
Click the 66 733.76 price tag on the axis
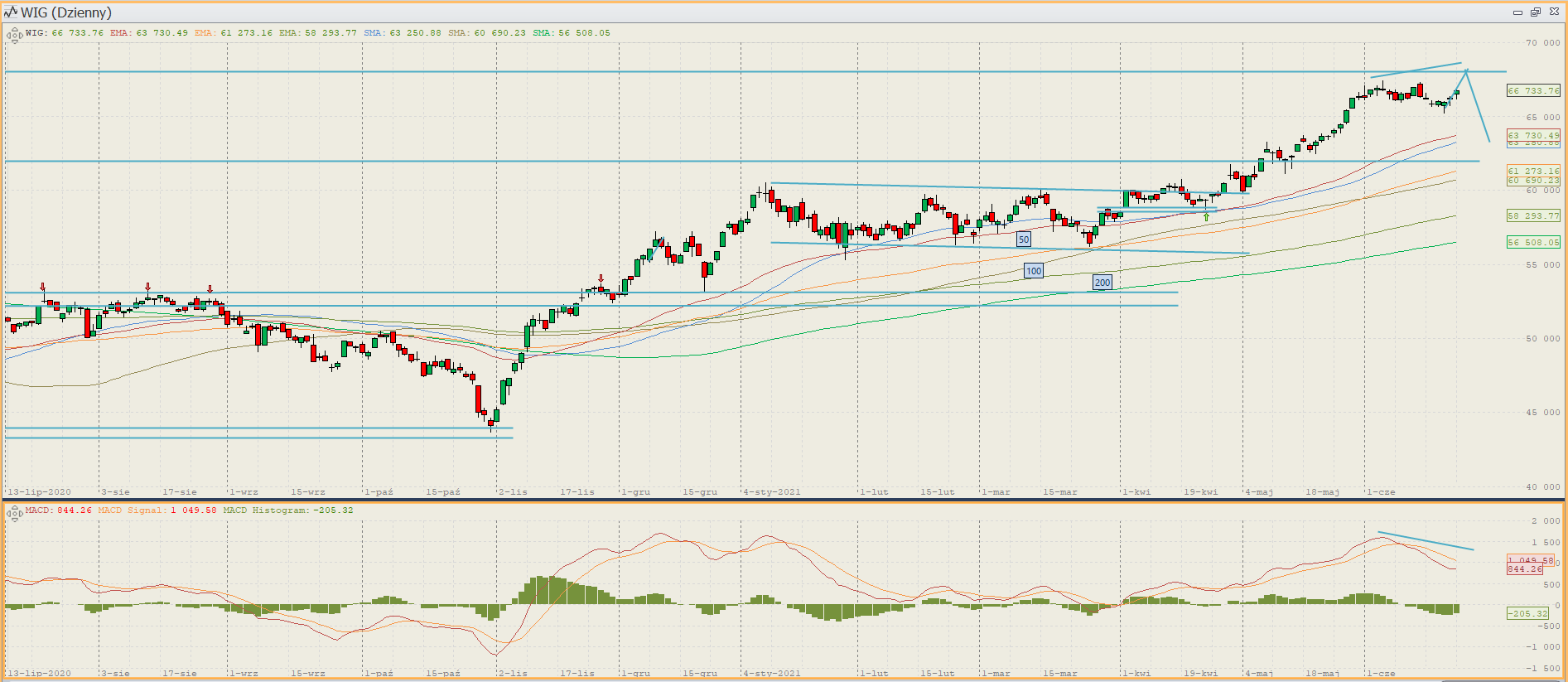tap(1533, 91)
